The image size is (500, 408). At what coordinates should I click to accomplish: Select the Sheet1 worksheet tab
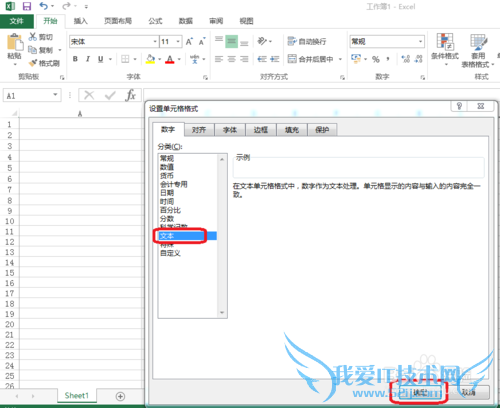(x=77, y=396)
